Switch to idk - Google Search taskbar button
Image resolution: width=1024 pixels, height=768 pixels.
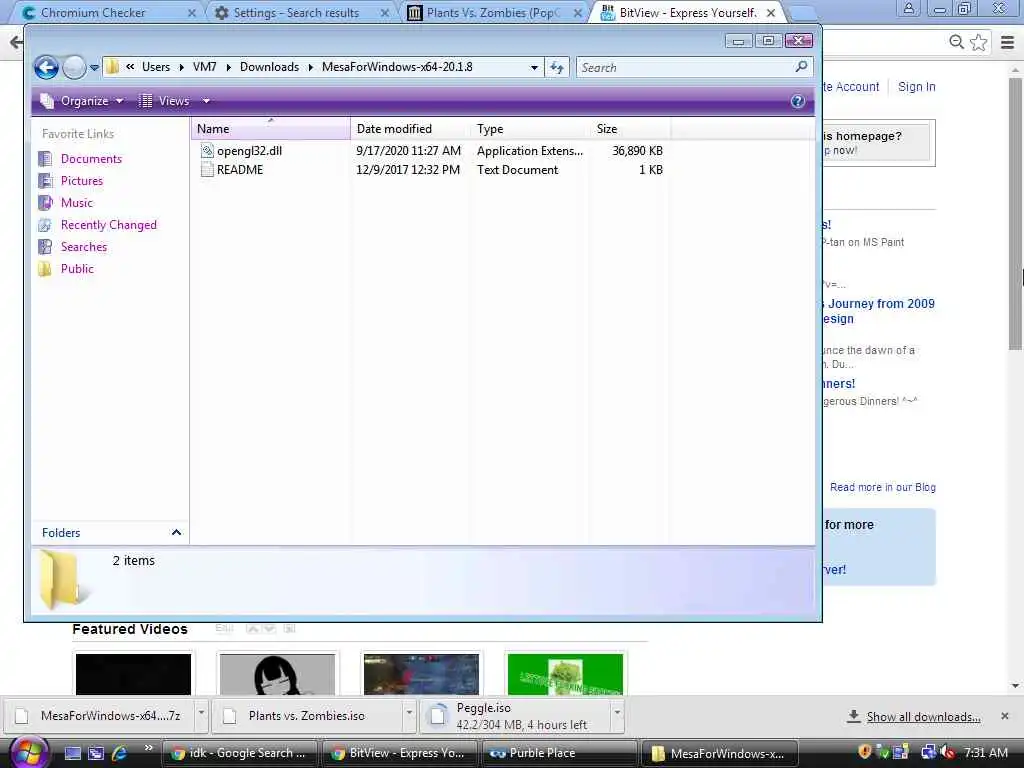pyautogui.click(x=240, y=753)
